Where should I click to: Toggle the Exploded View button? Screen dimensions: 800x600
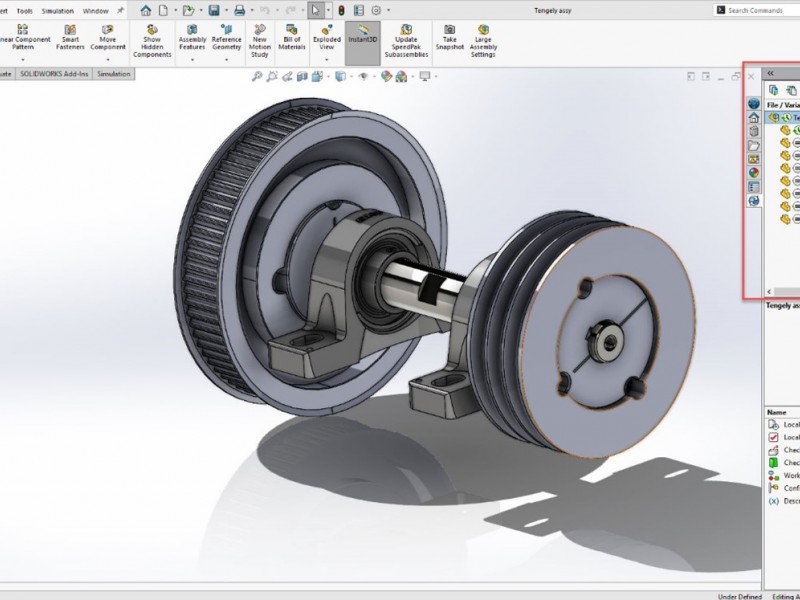click(326, 40)
